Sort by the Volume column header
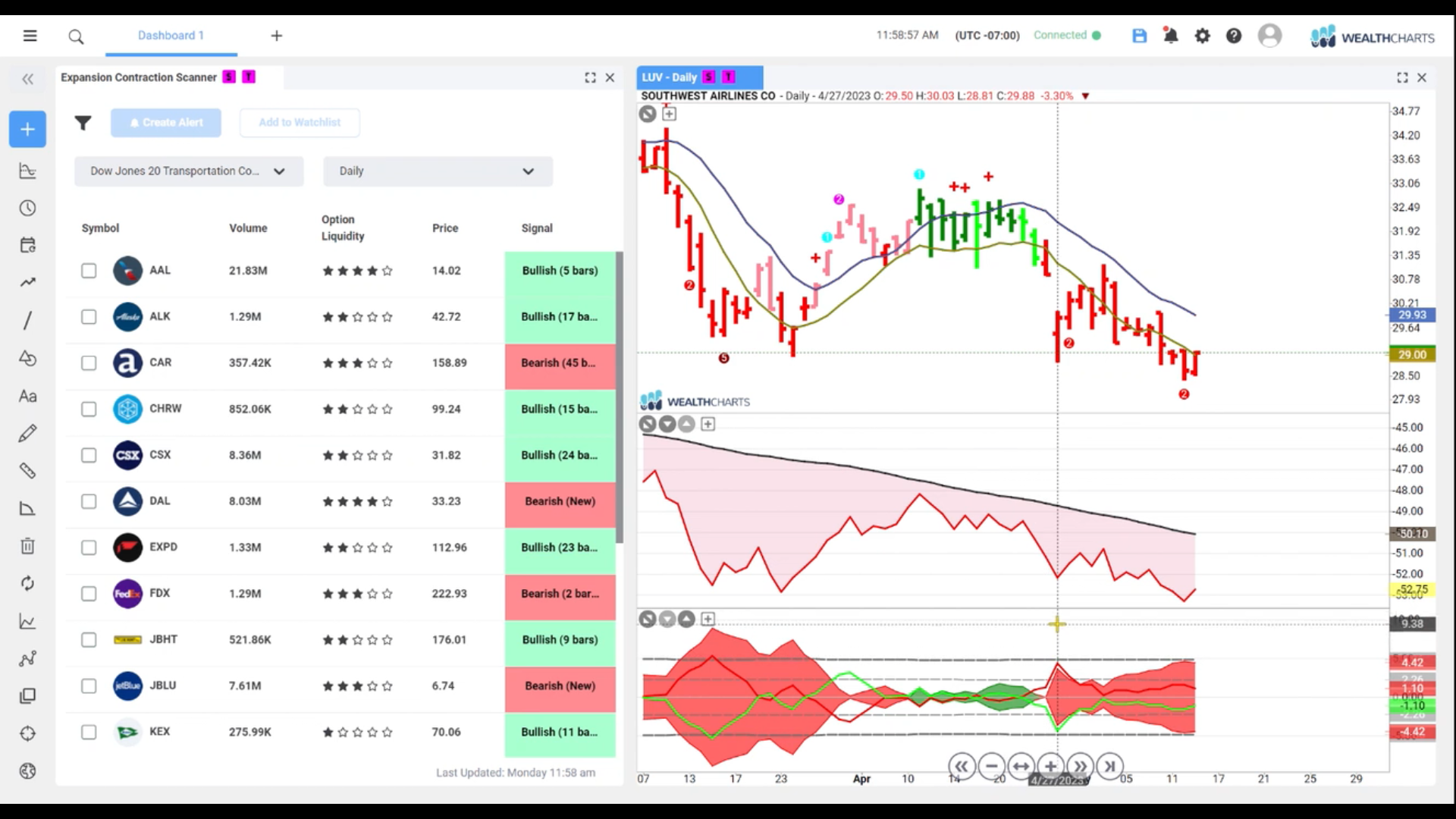 pos(248,228)
